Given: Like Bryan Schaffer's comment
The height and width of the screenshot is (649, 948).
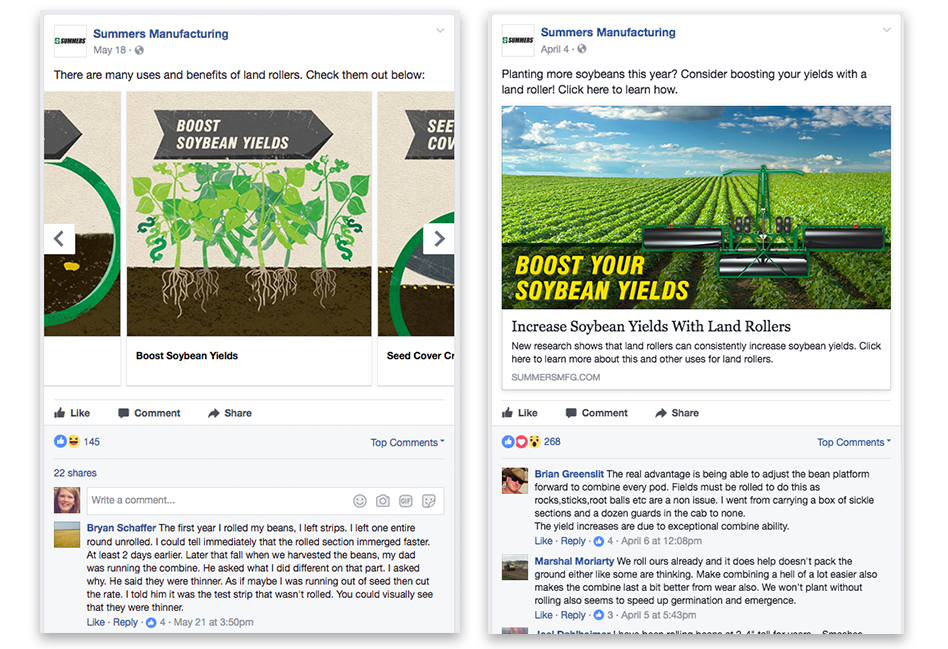Looking at the screenshot, I should (96, 622).
